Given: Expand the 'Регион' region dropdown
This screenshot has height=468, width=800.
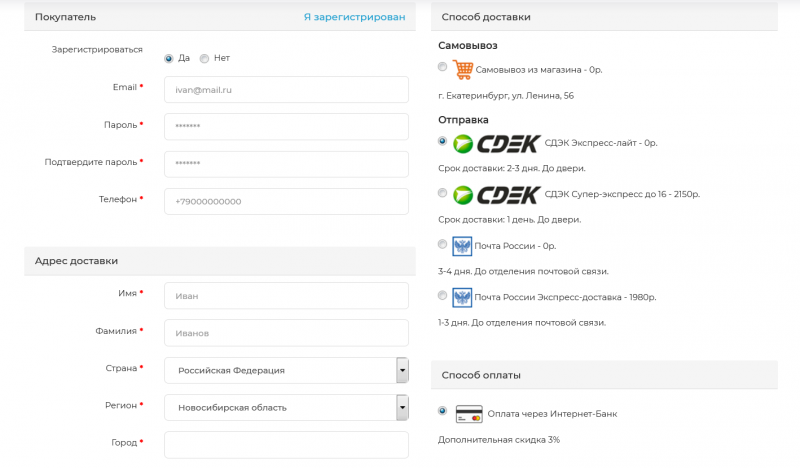Looking at the screenshot, I should pyautogui.click(x=402, y=407).
